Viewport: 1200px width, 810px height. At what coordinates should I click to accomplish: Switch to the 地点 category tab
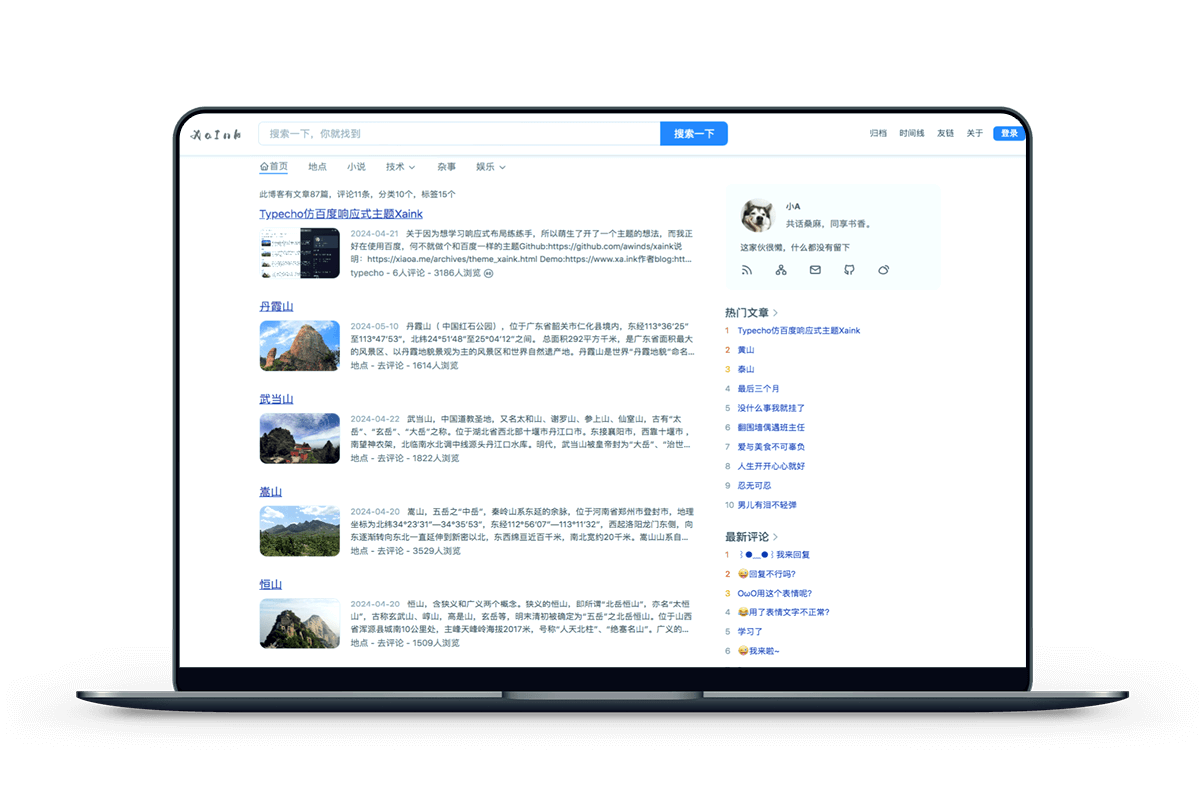point(317,167)
